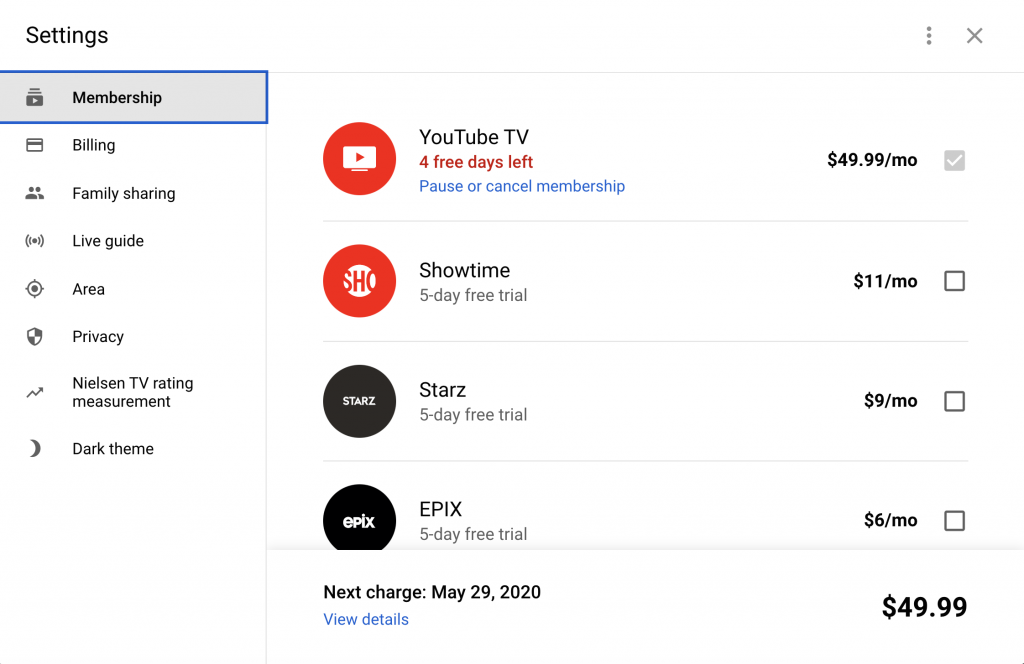Click the Billing credit card icon

[35, 145]
